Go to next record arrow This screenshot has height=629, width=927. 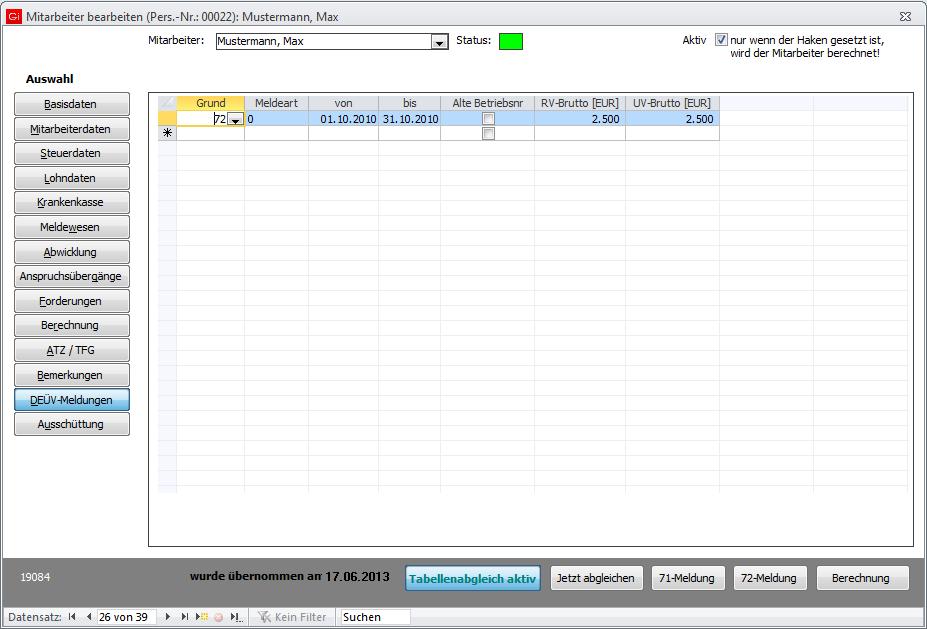click(167, 617)
